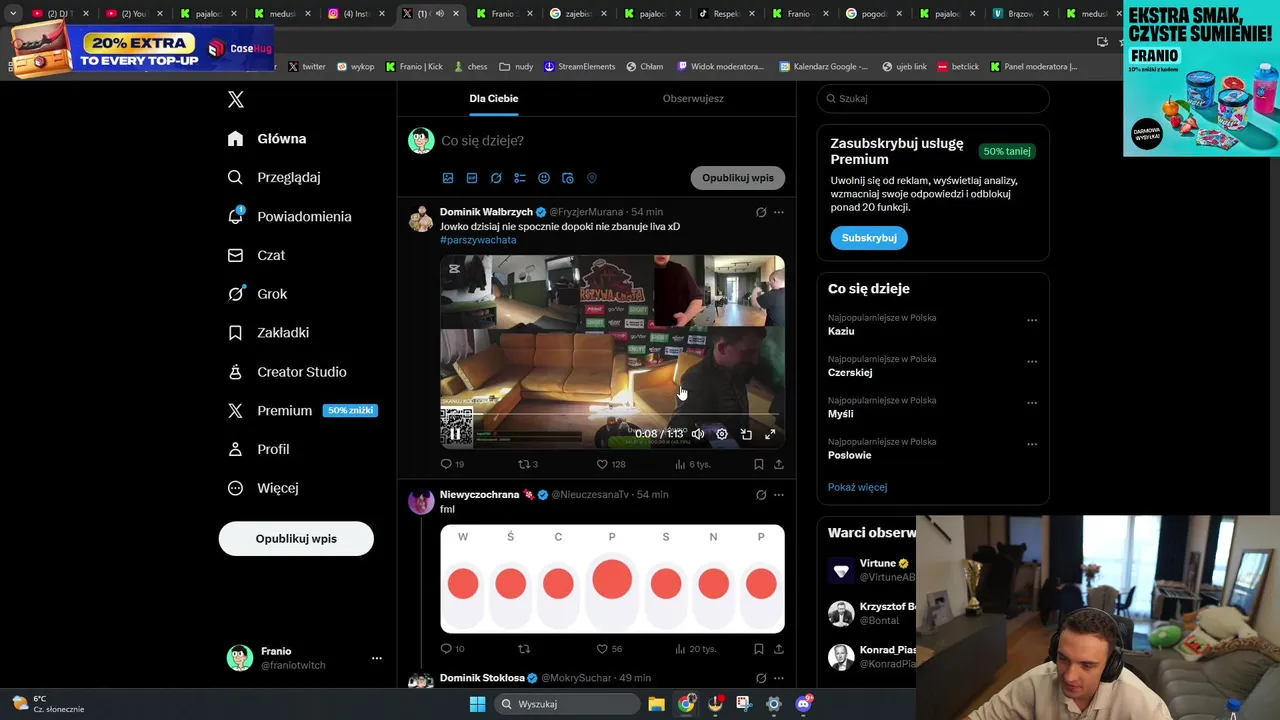Click the sidebar Opublikuj wpis button
This screenshot has height=720, width=1280.
pos(296,538)
